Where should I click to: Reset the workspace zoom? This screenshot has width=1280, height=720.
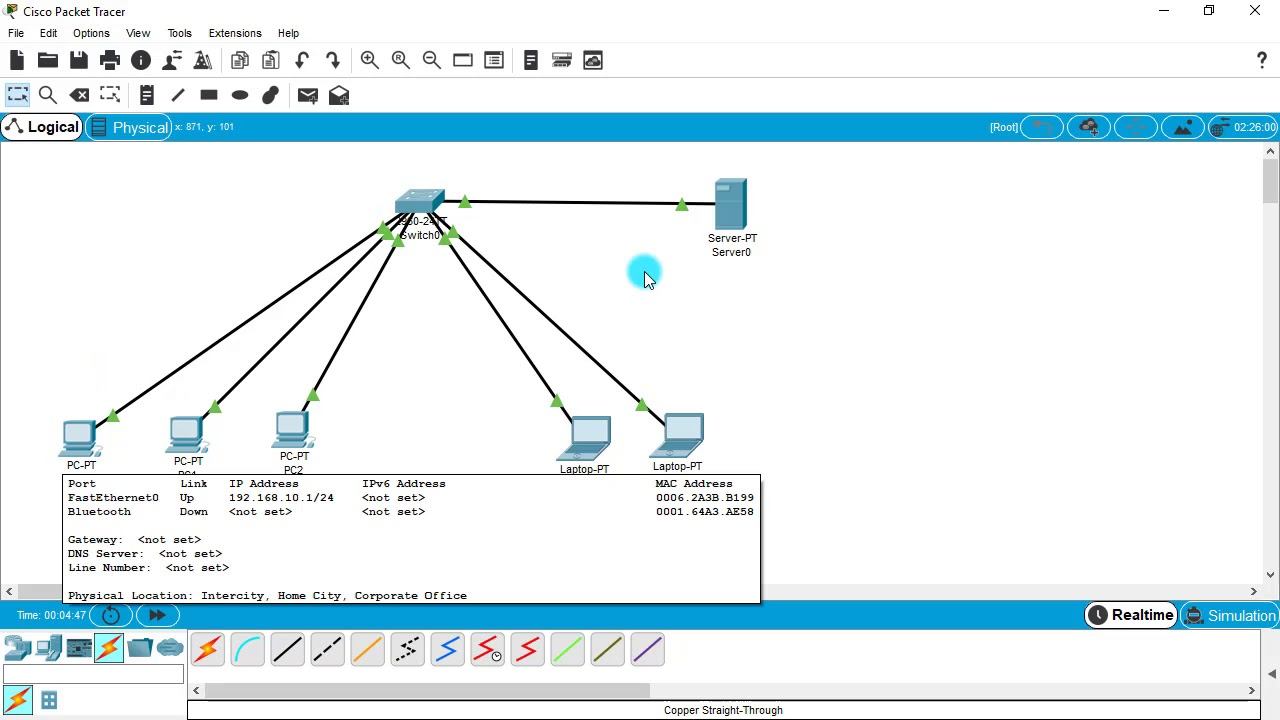click(401, 60)
